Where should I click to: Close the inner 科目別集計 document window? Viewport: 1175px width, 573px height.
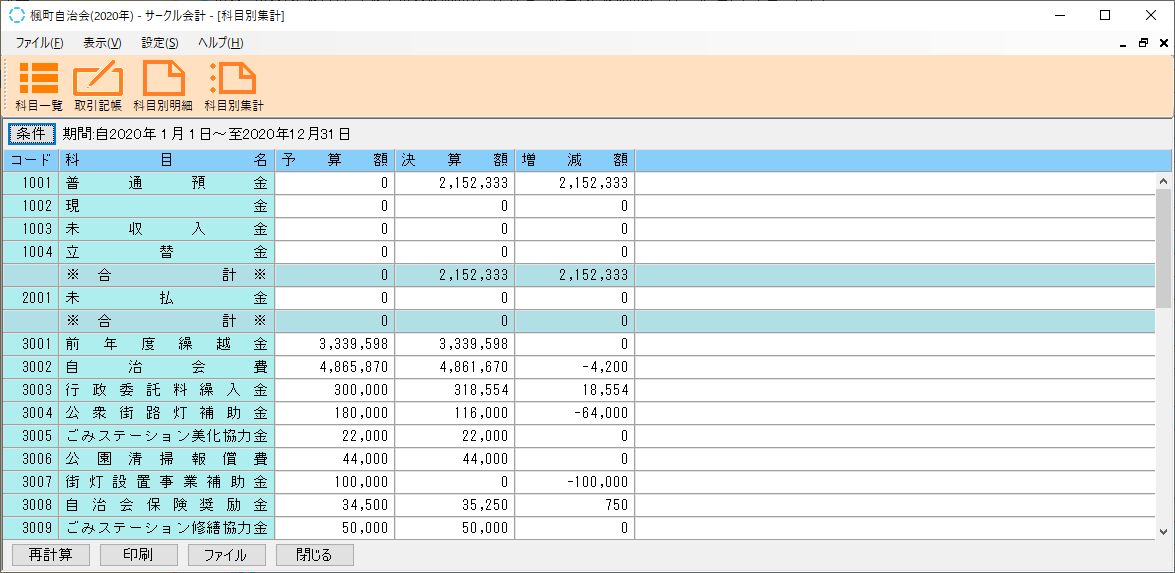pos(1163,43)
